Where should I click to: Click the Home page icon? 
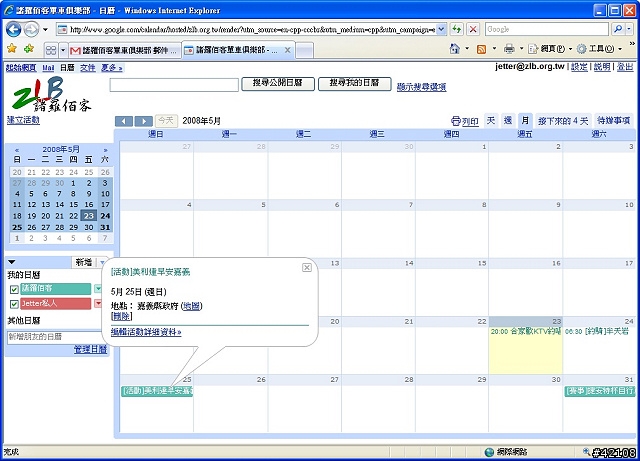coord(454,49)
